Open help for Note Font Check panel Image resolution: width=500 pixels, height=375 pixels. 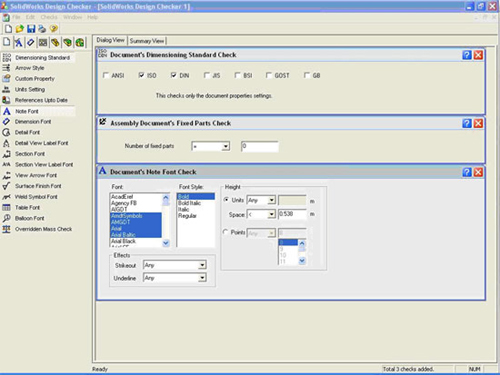point(467,172)
